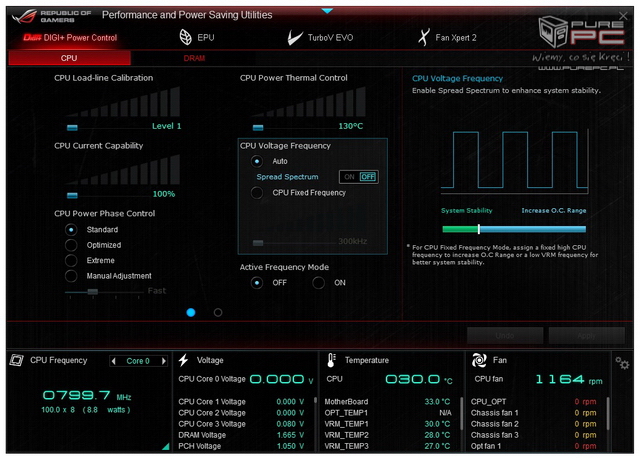Click the System Stability range bar marker
640x460 pixels.
click(479, 229)
